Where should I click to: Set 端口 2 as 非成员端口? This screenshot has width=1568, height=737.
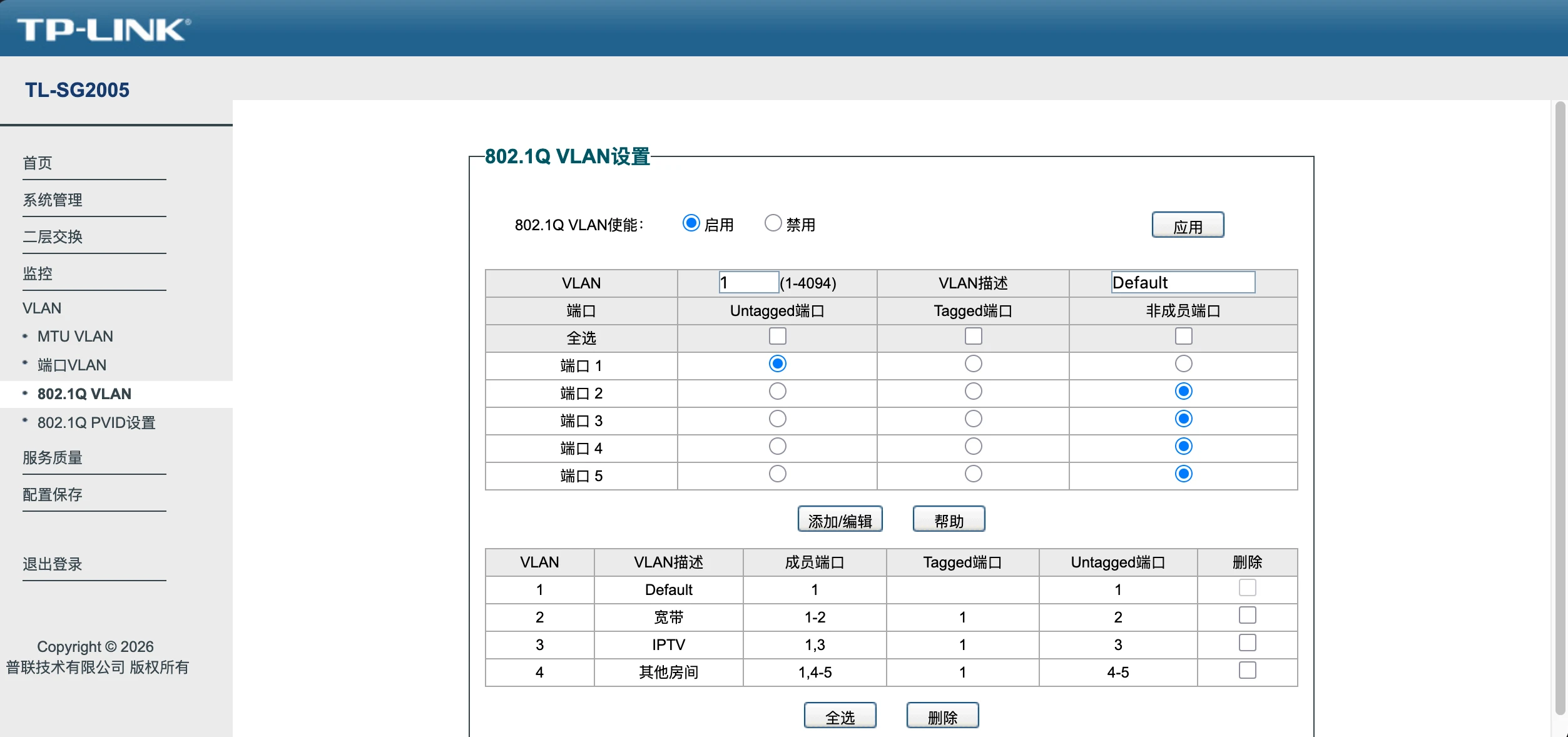click(1183, 392)
